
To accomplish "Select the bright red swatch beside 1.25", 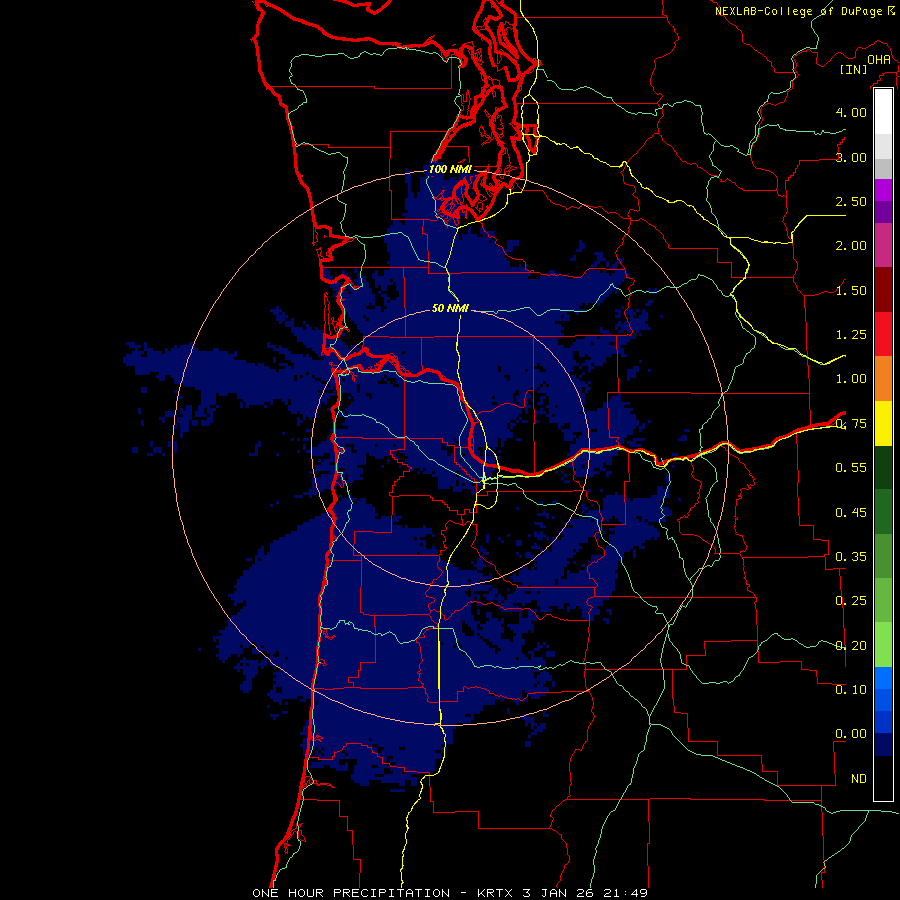I will (x=883, y=334).
